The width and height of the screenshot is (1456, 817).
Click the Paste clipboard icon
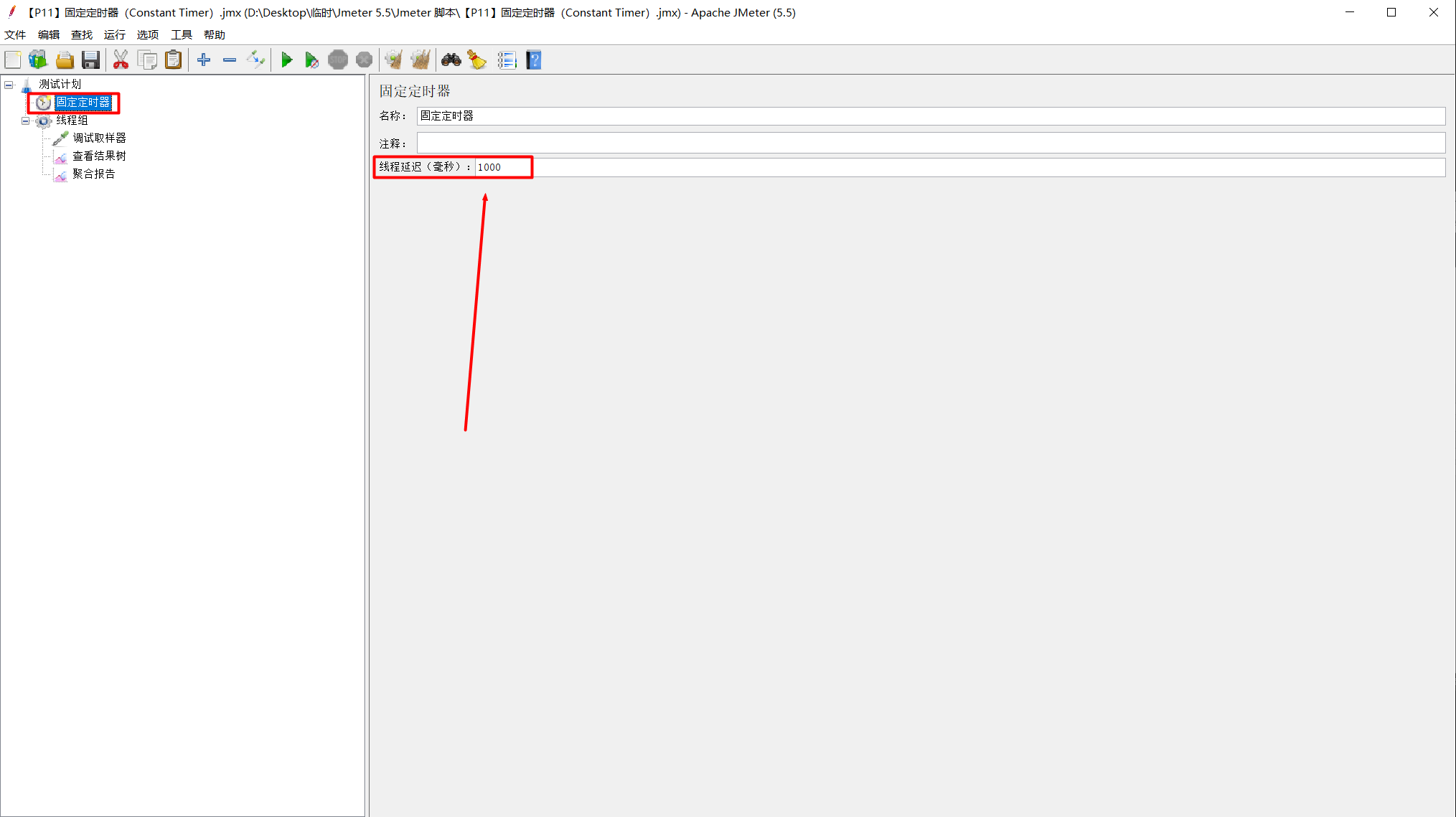click(174, 60)
